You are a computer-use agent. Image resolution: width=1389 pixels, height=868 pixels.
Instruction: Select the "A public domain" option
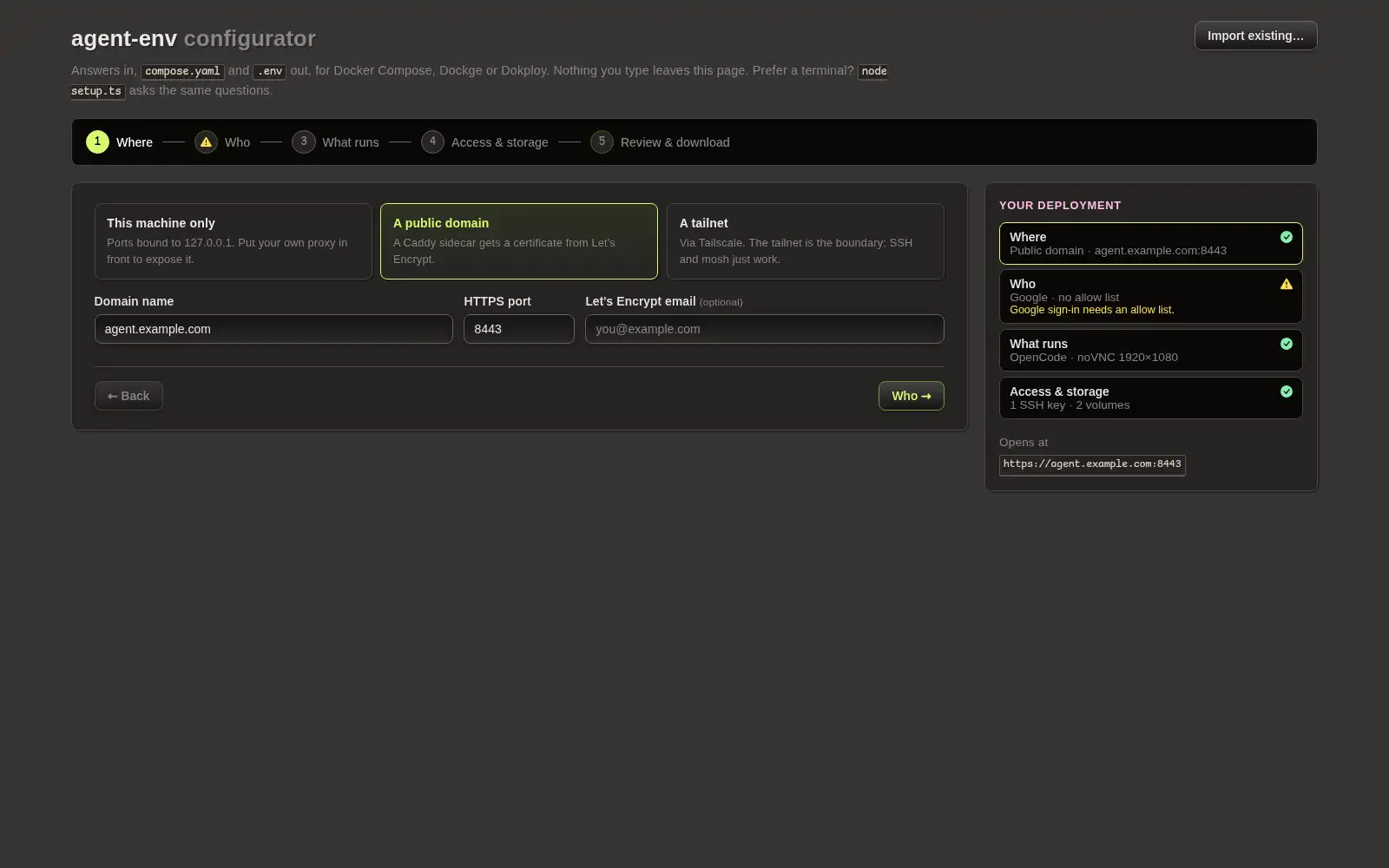click(518, 241)
